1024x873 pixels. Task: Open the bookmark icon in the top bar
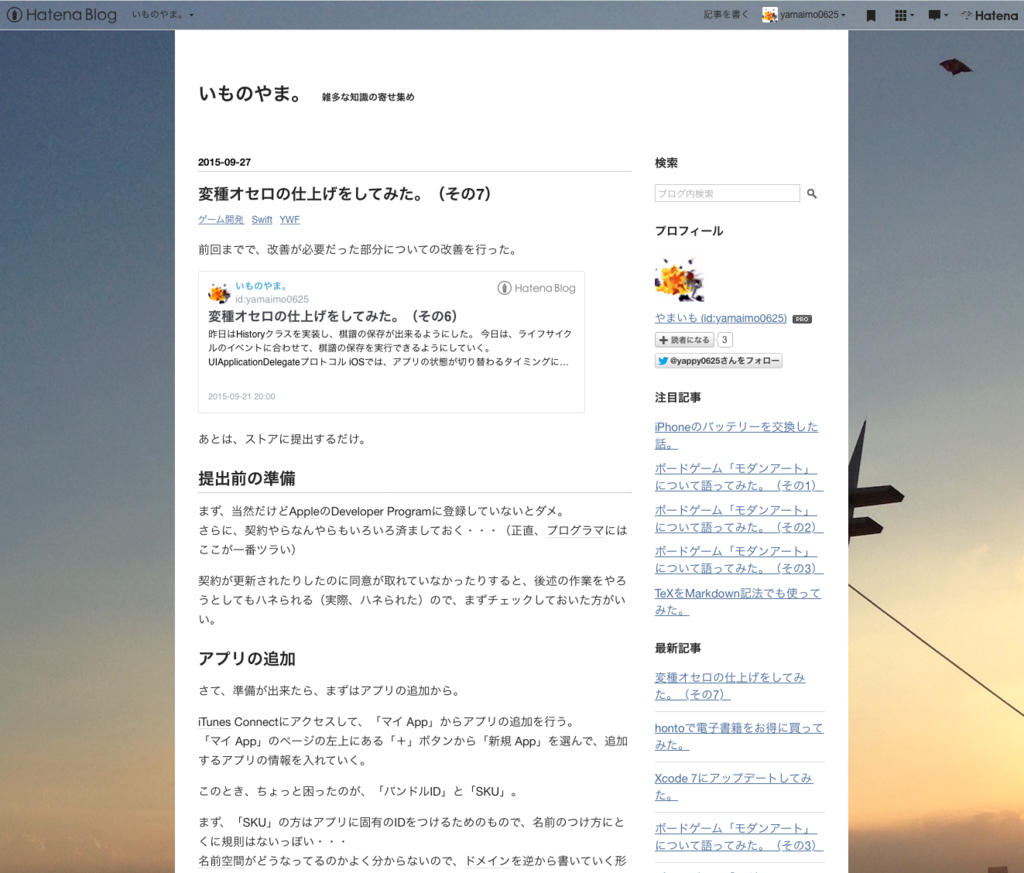(869, 15)
